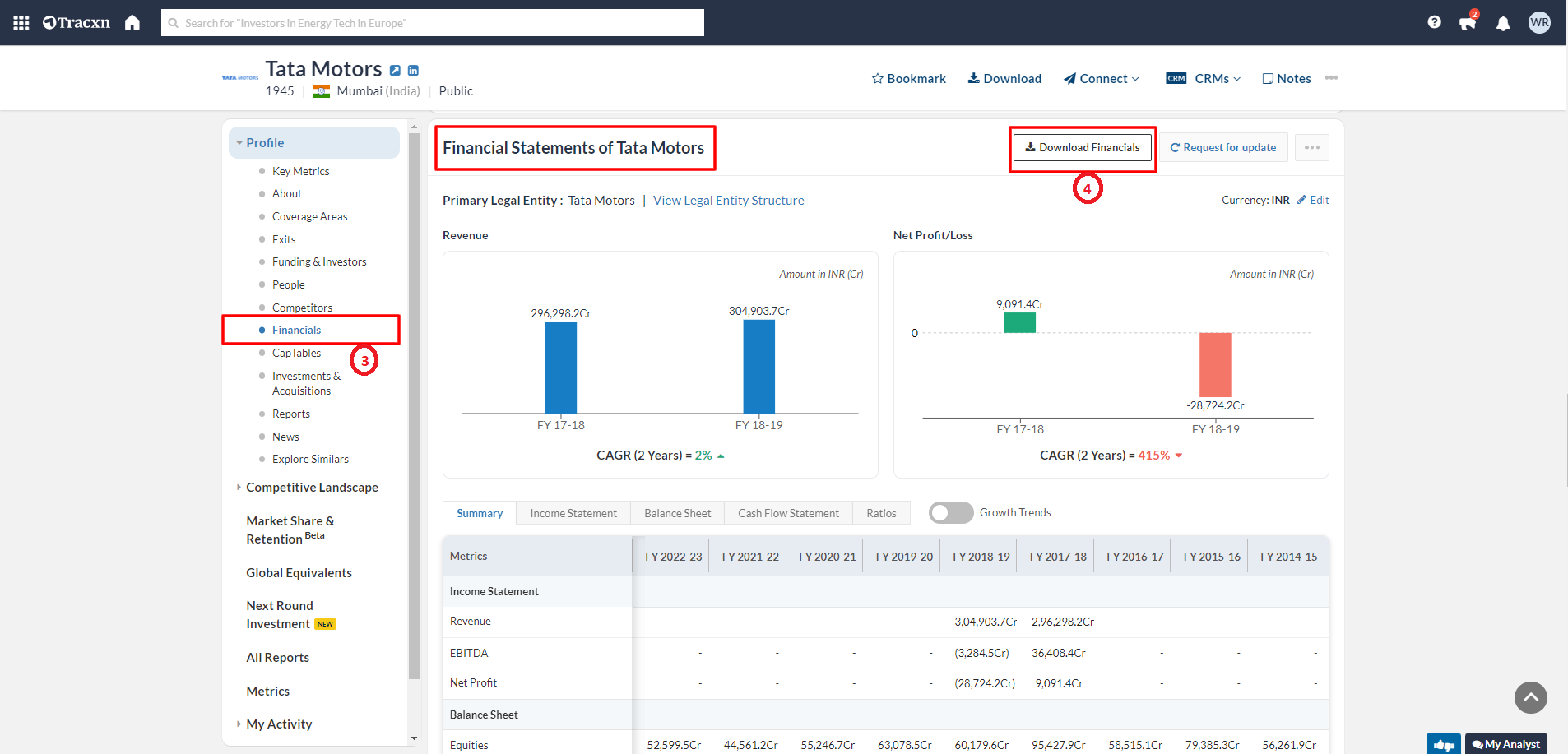Click the FY 18-19 revenue bar
Viewport: 1568px width, 754px height.
(x=758, y=366)
